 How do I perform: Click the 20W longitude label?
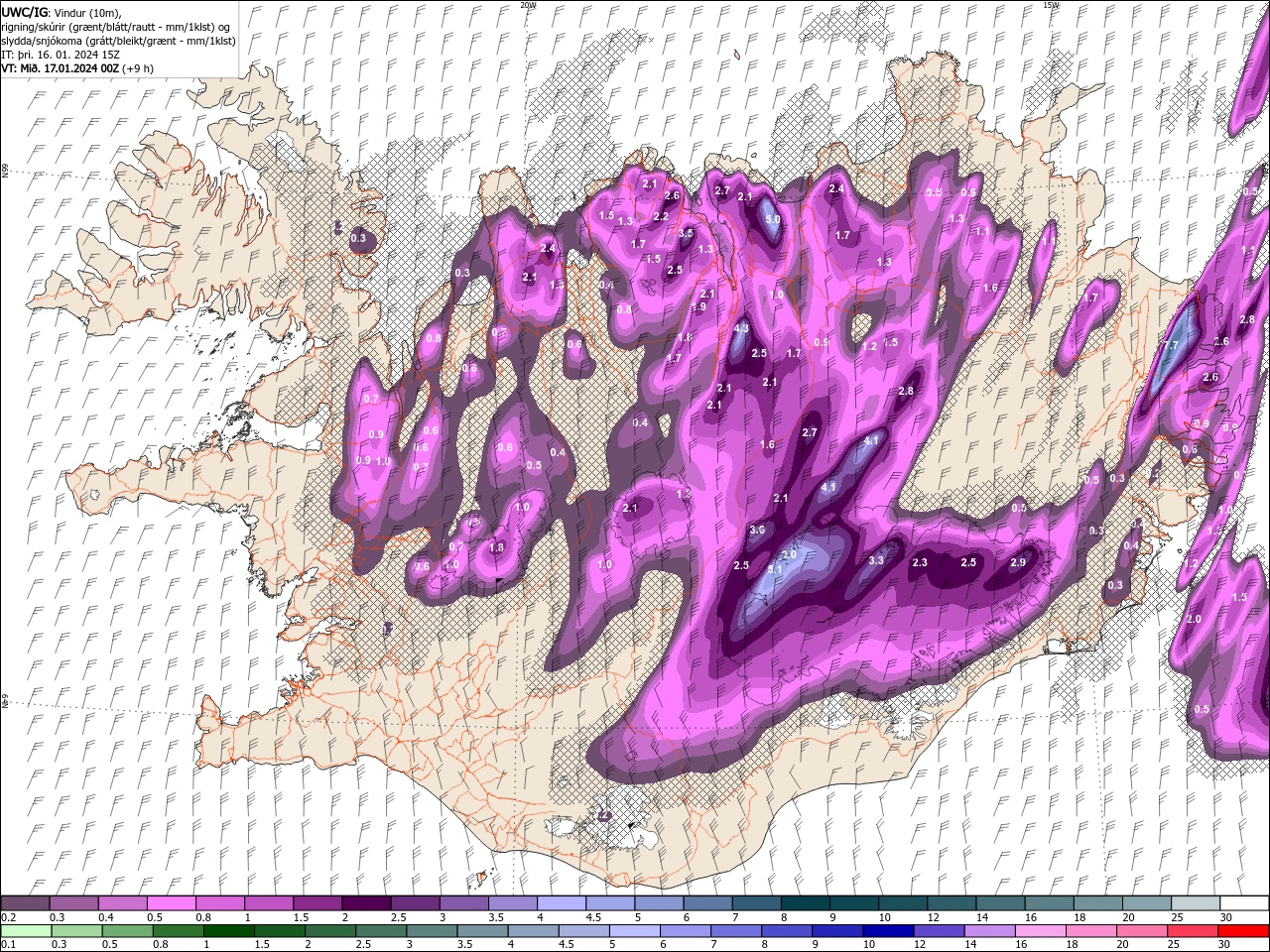pos(528,5)
